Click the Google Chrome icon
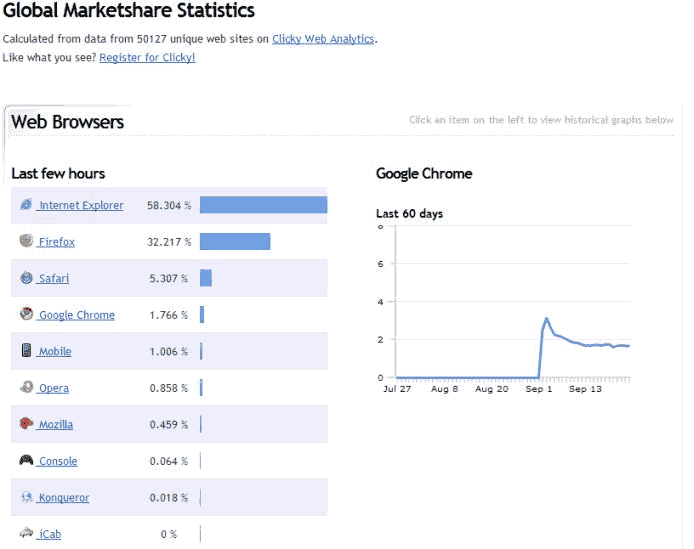This screenshot has height=549, width=694. tap(27, 314)
